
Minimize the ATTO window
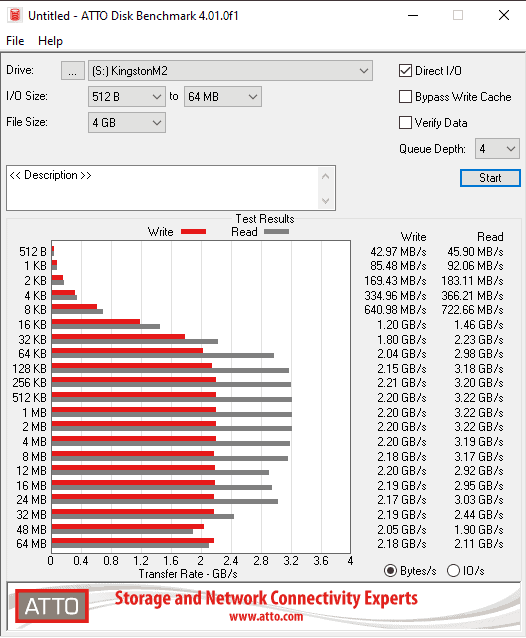413,15
